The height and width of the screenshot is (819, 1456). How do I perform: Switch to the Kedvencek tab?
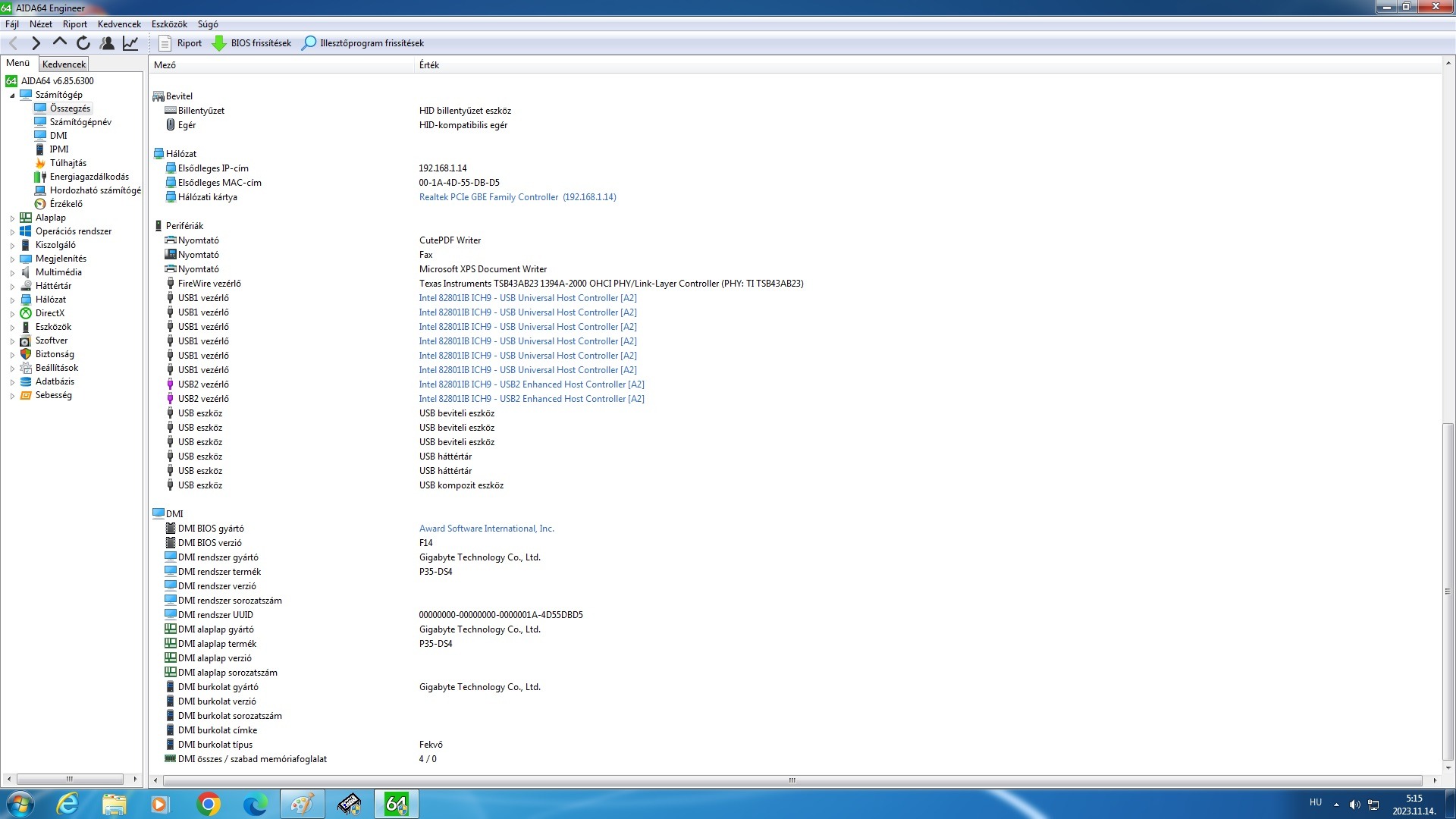pos(64,64)
